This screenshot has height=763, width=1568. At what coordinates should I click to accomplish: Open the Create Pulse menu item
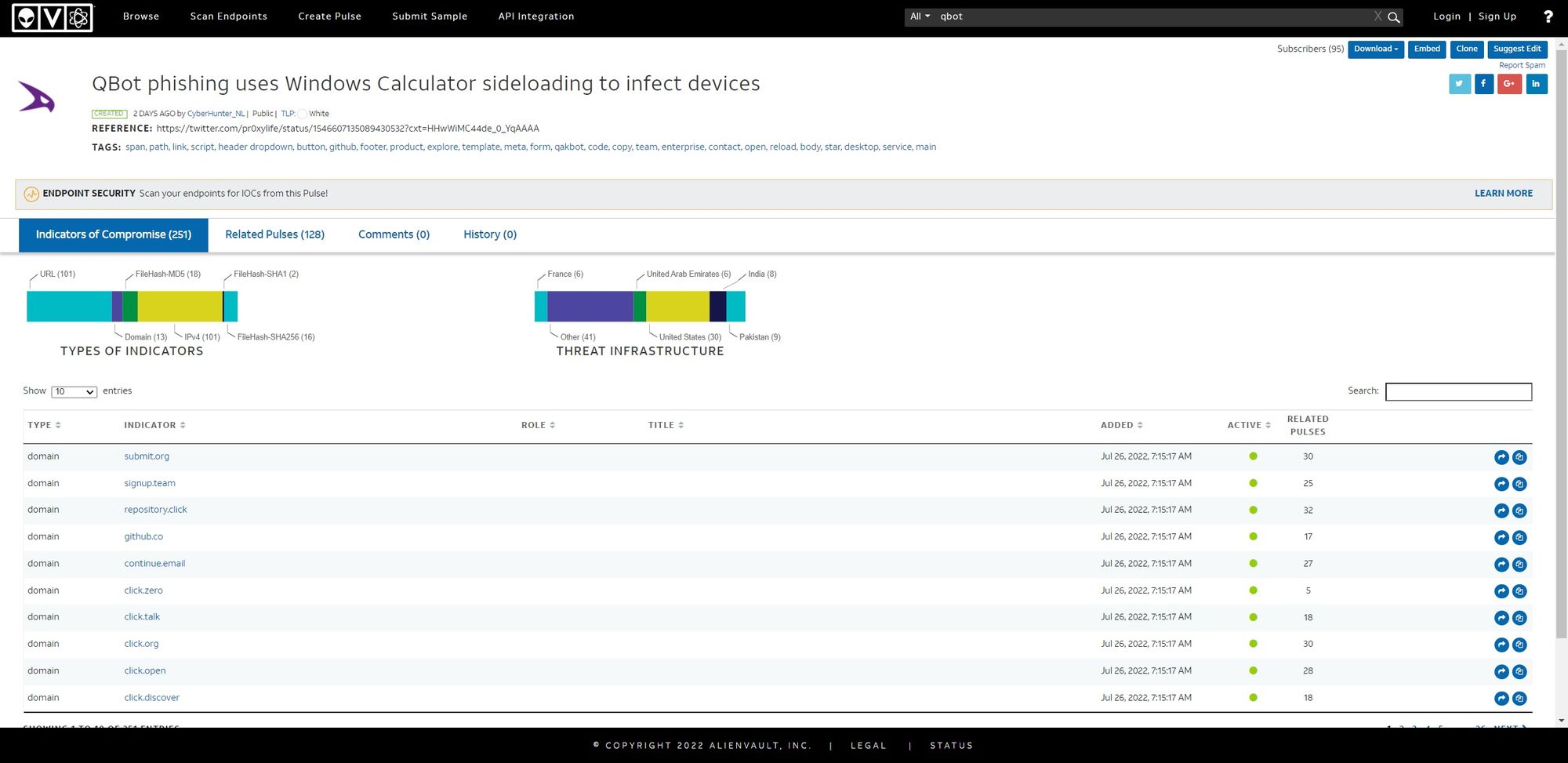coord(329,16)
